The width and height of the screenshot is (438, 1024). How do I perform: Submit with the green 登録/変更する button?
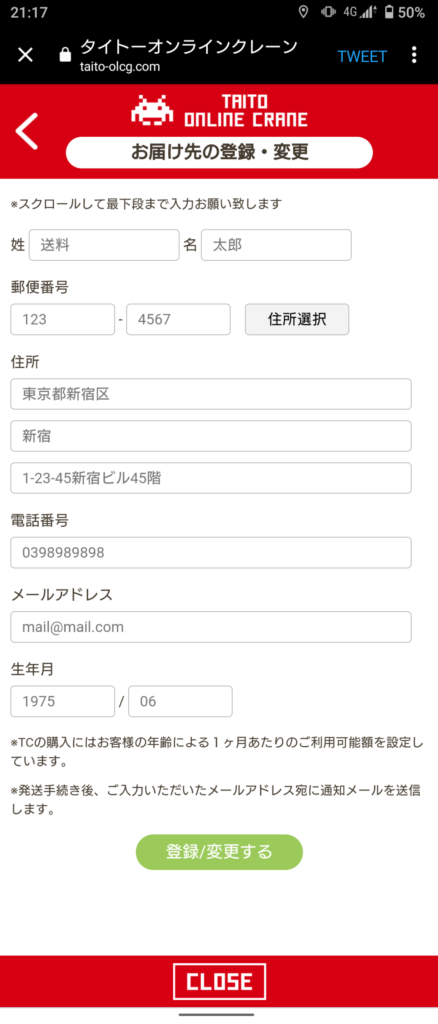tap(219, 852)
